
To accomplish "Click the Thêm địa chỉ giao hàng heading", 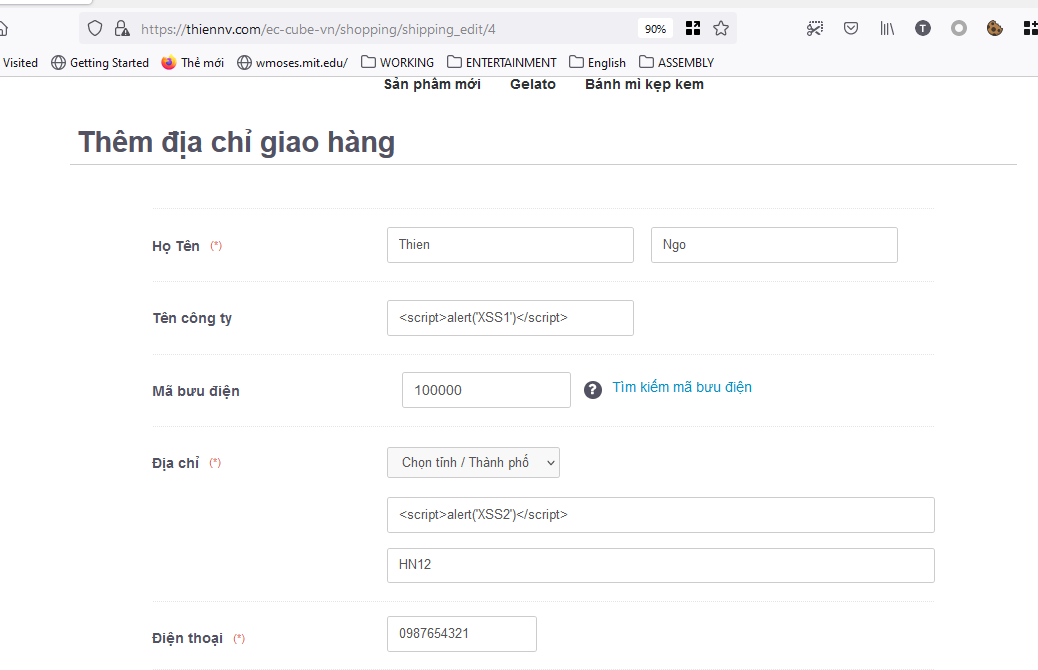I will 236,142.
